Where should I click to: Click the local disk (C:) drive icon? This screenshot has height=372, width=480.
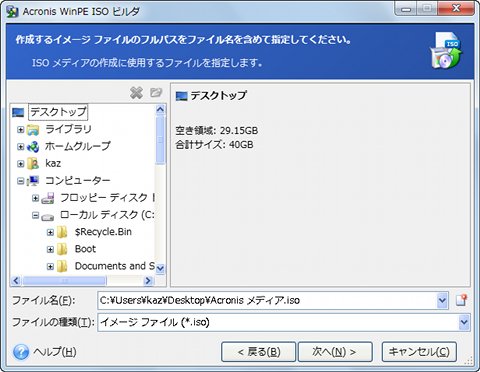click(x=48, y=217)
